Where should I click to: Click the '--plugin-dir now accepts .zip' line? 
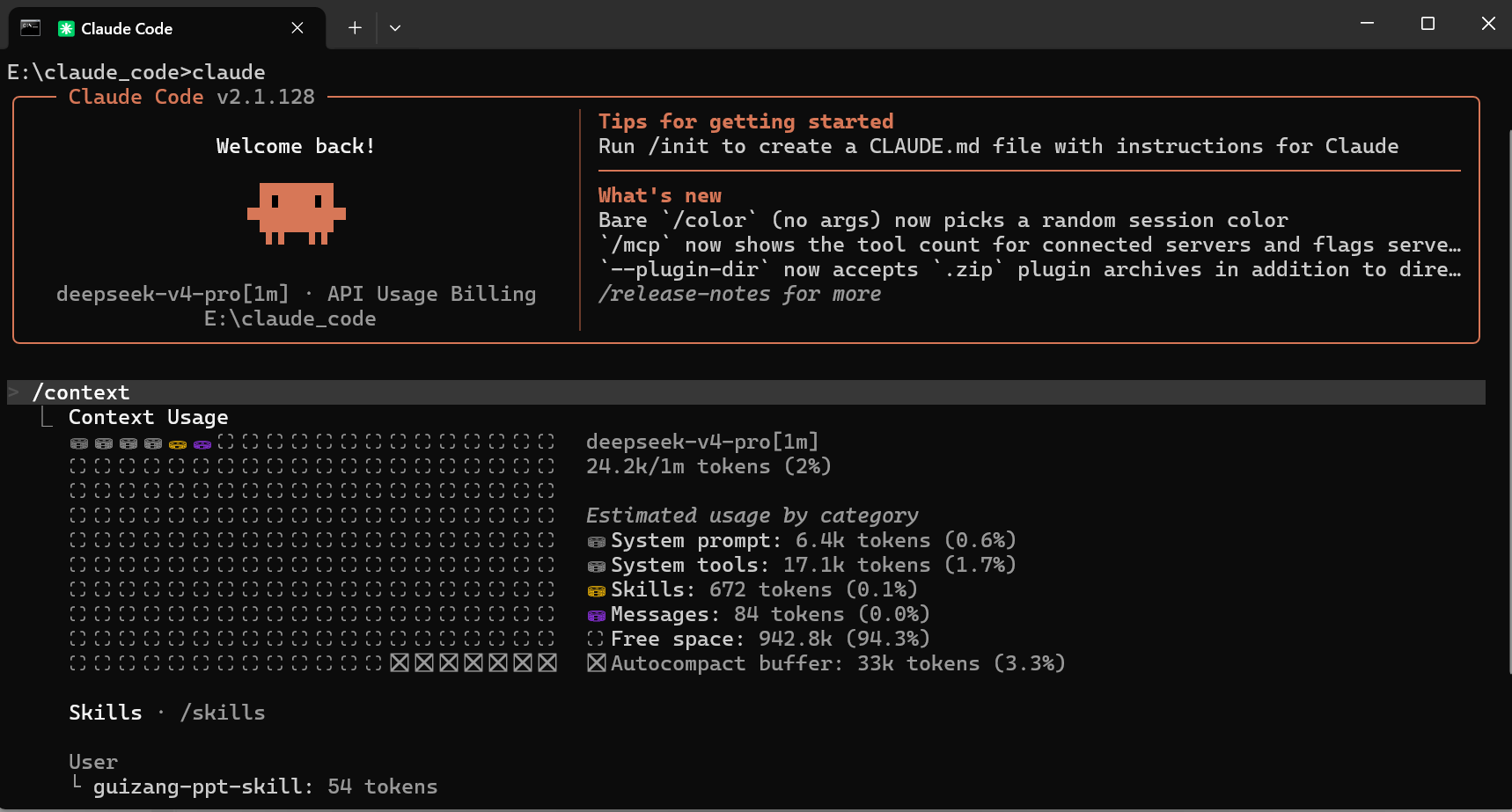point(1030,269)
